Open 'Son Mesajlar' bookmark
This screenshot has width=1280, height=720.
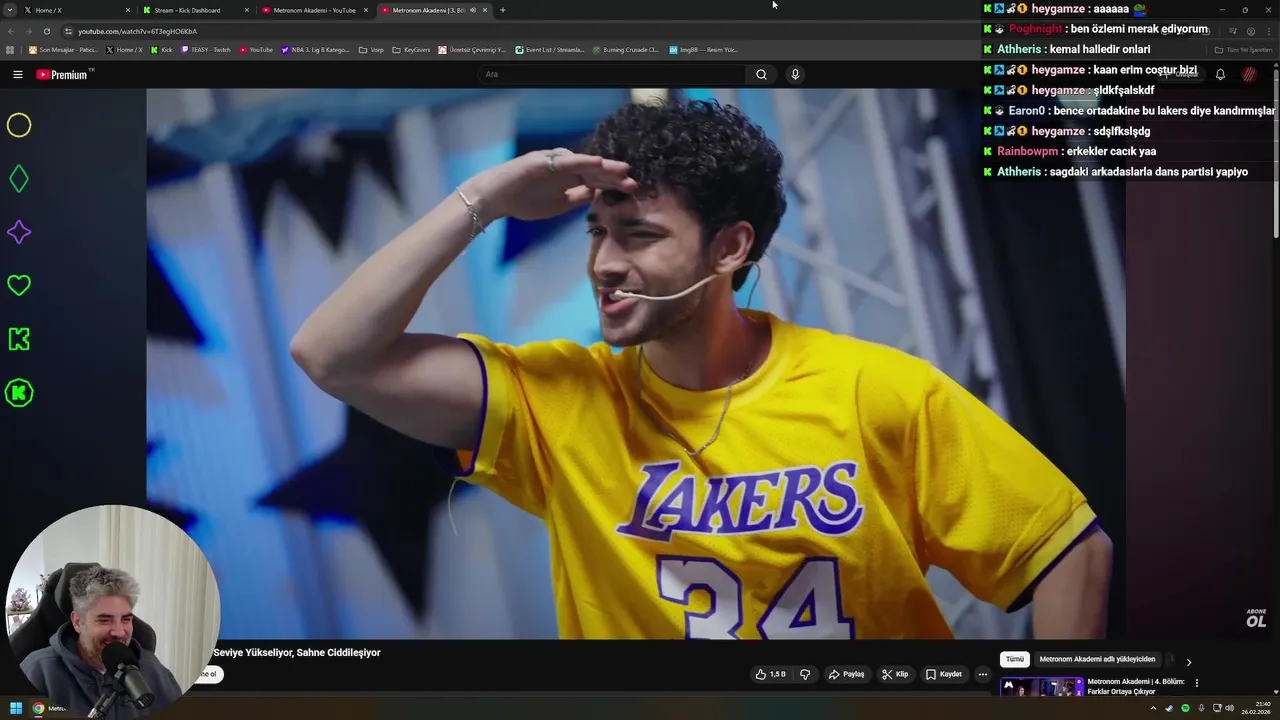(x=63, y=50)
